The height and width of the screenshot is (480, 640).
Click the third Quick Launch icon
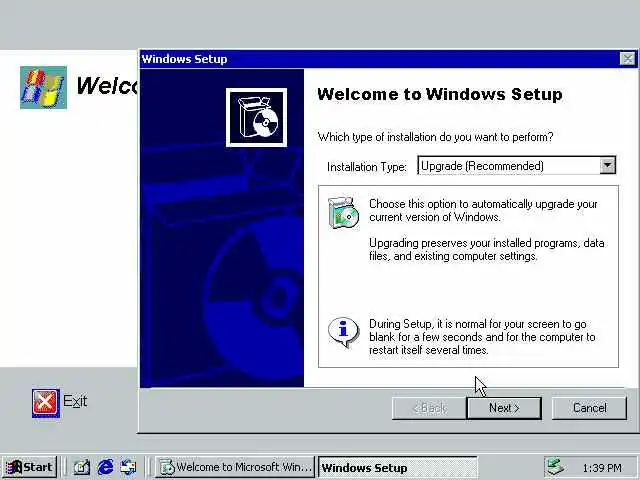pyautogui.click(x=128, y=467)
